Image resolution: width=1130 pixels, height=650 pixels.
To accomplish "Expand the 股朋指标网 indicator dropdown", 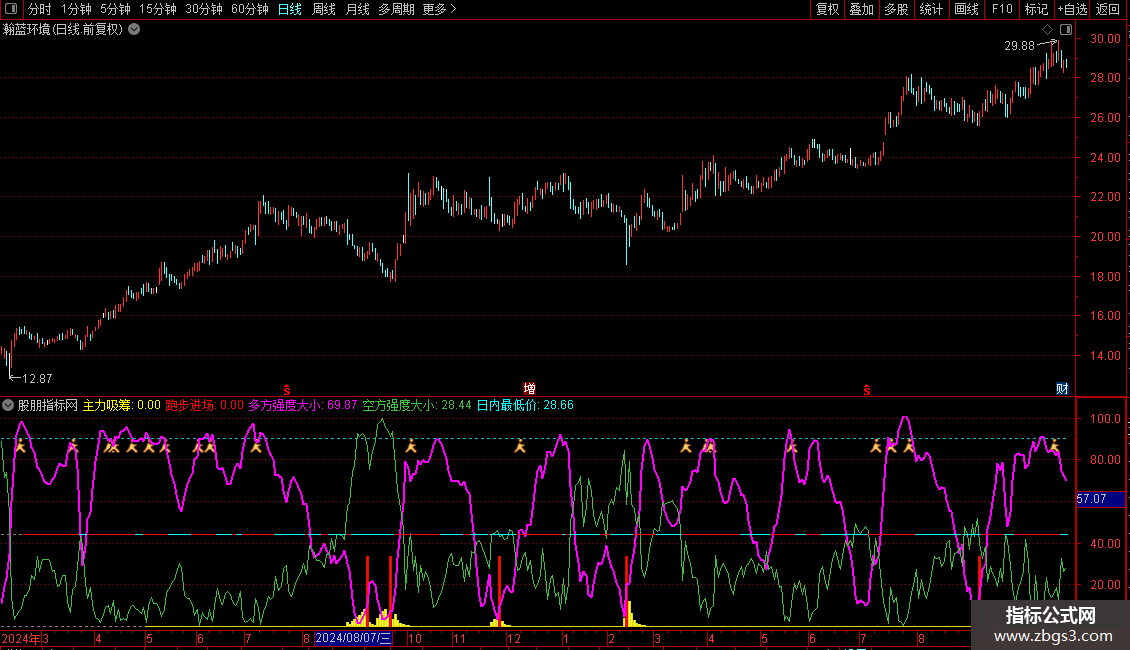I will point(9,405).
